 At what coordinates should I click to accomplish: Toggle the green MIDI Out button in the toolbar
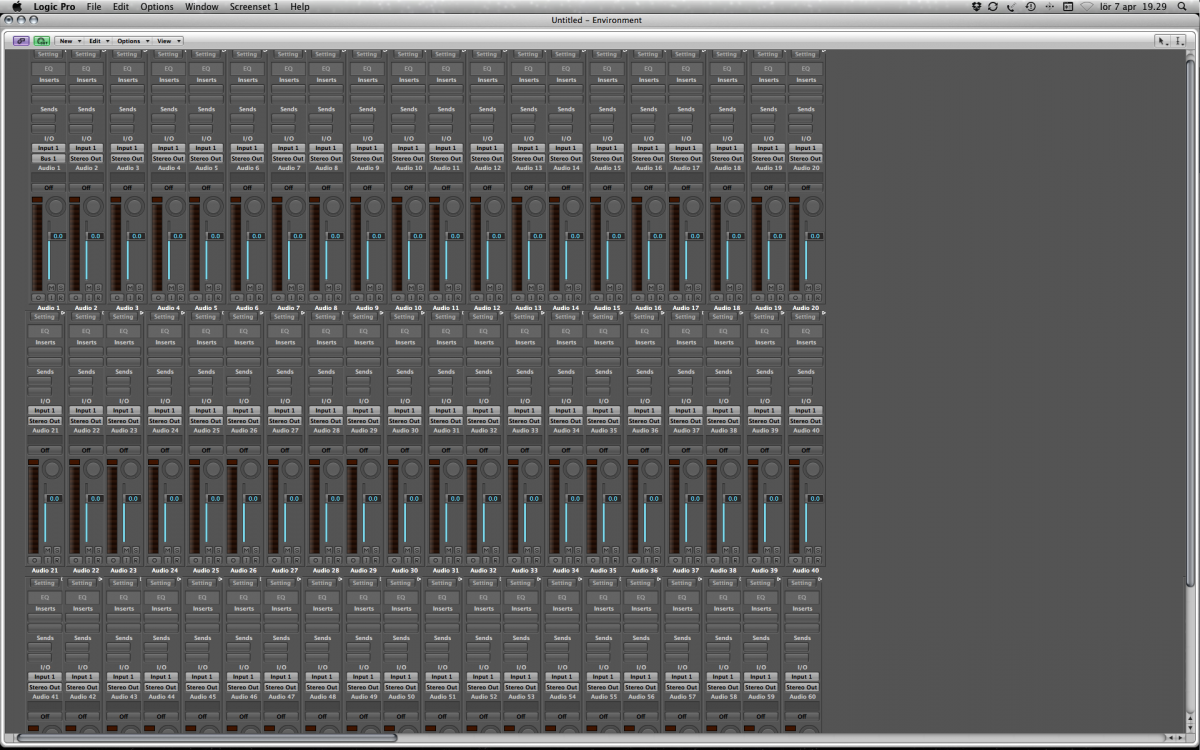[x=41, y=41]
